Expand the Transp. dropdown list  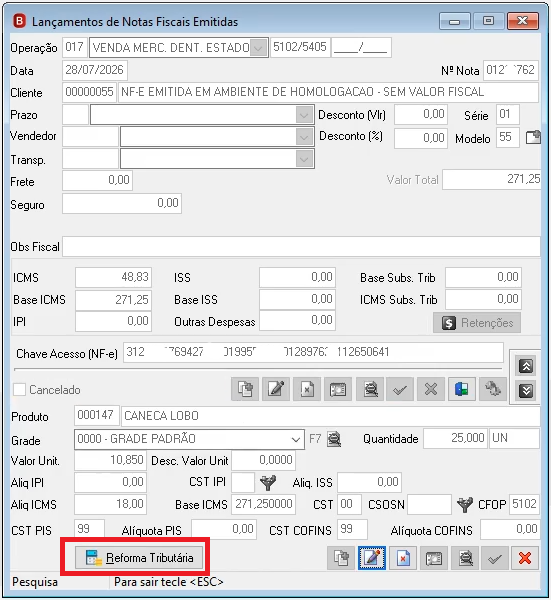pos(304,159)
